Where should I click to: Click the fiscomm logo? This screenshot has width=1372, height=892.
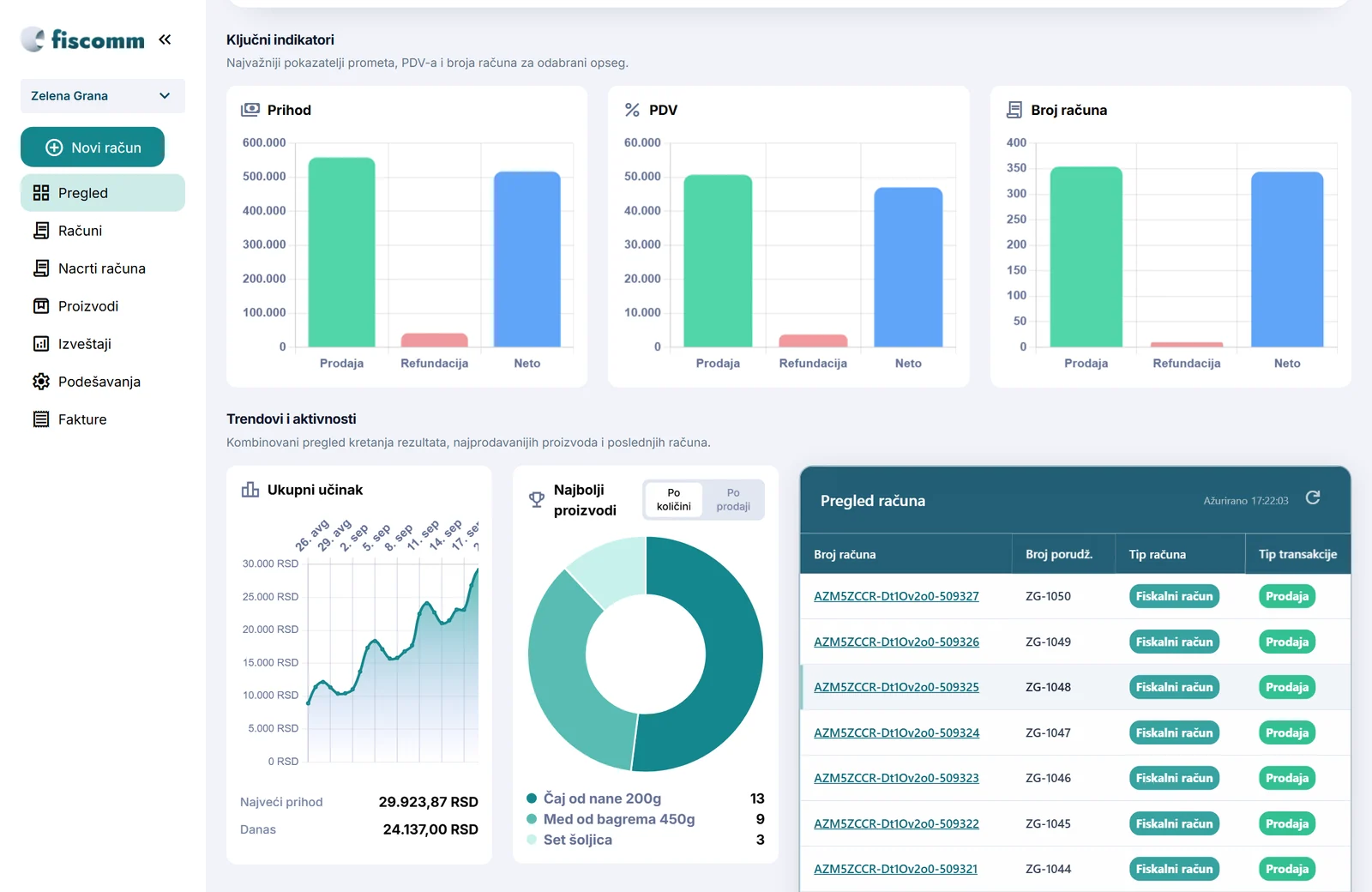83,39
